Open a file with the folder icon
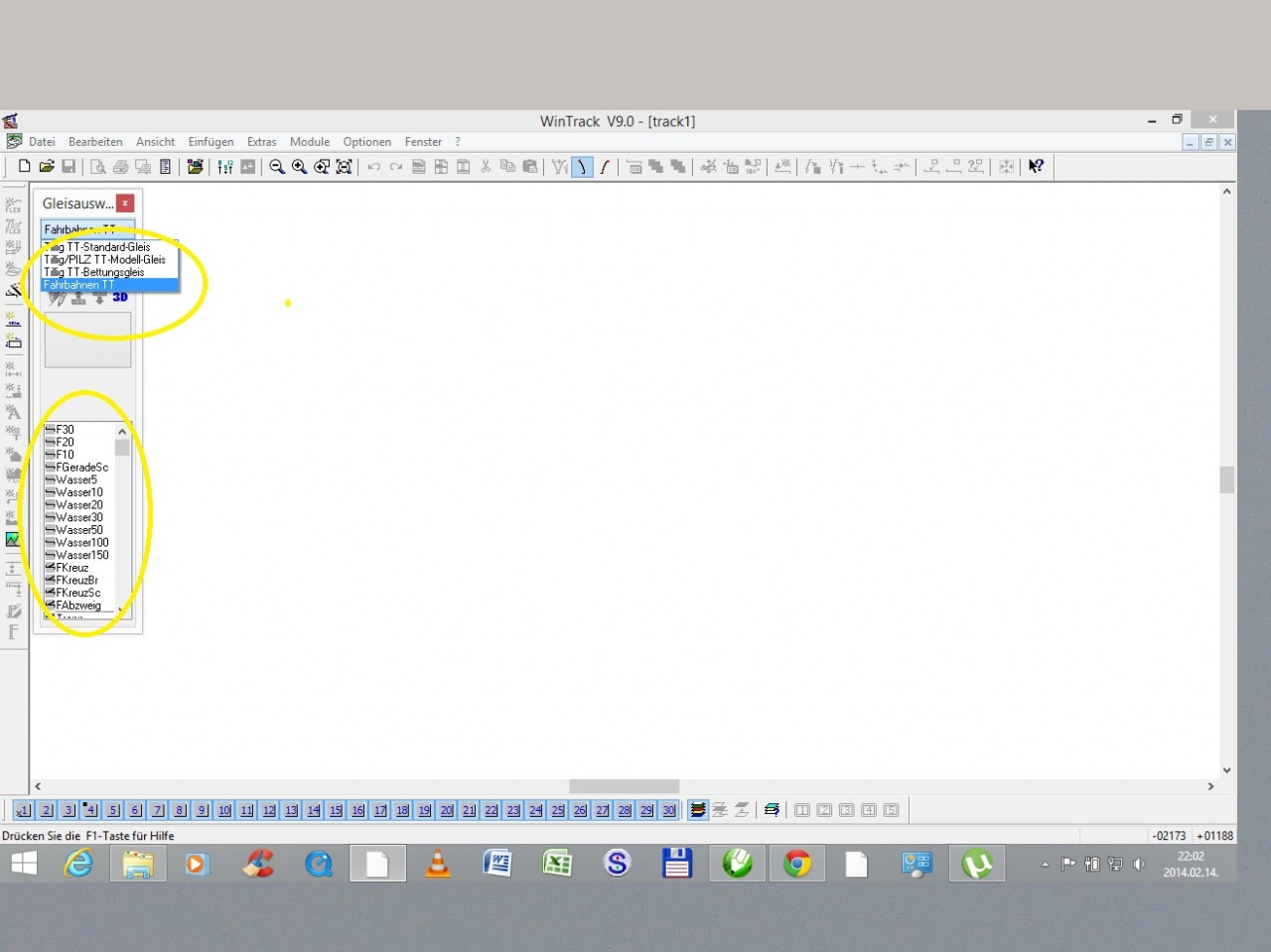 click(47, 167)
